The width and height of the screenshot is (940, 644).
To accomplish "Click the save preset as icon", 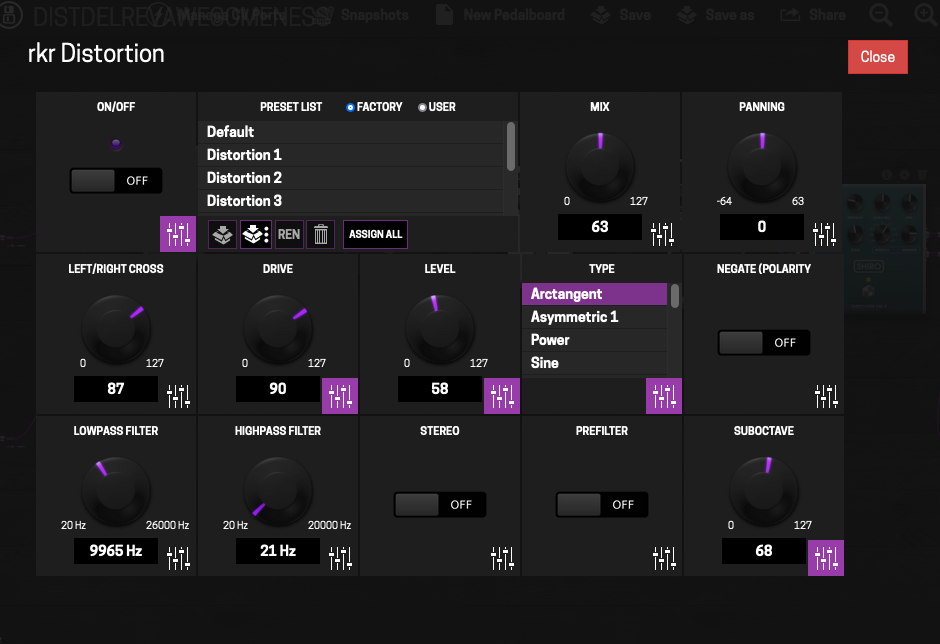I will [256, 235].
